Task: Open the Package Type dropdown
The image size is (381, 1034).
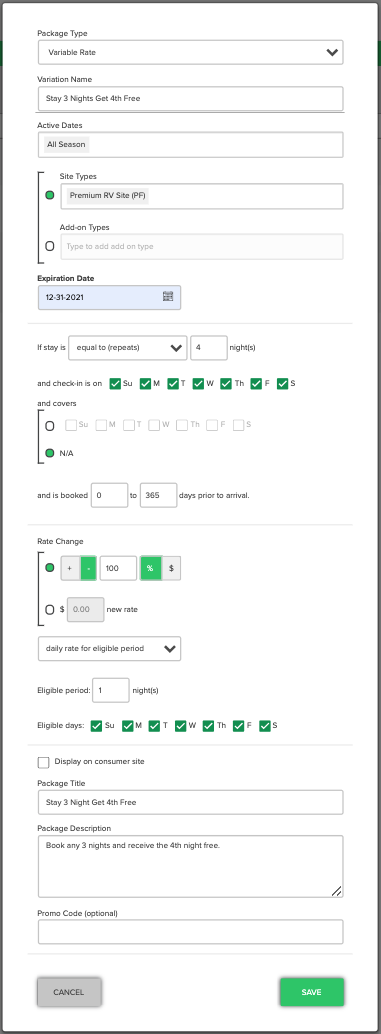Action: pyautogui.click(x=190, y=51)
